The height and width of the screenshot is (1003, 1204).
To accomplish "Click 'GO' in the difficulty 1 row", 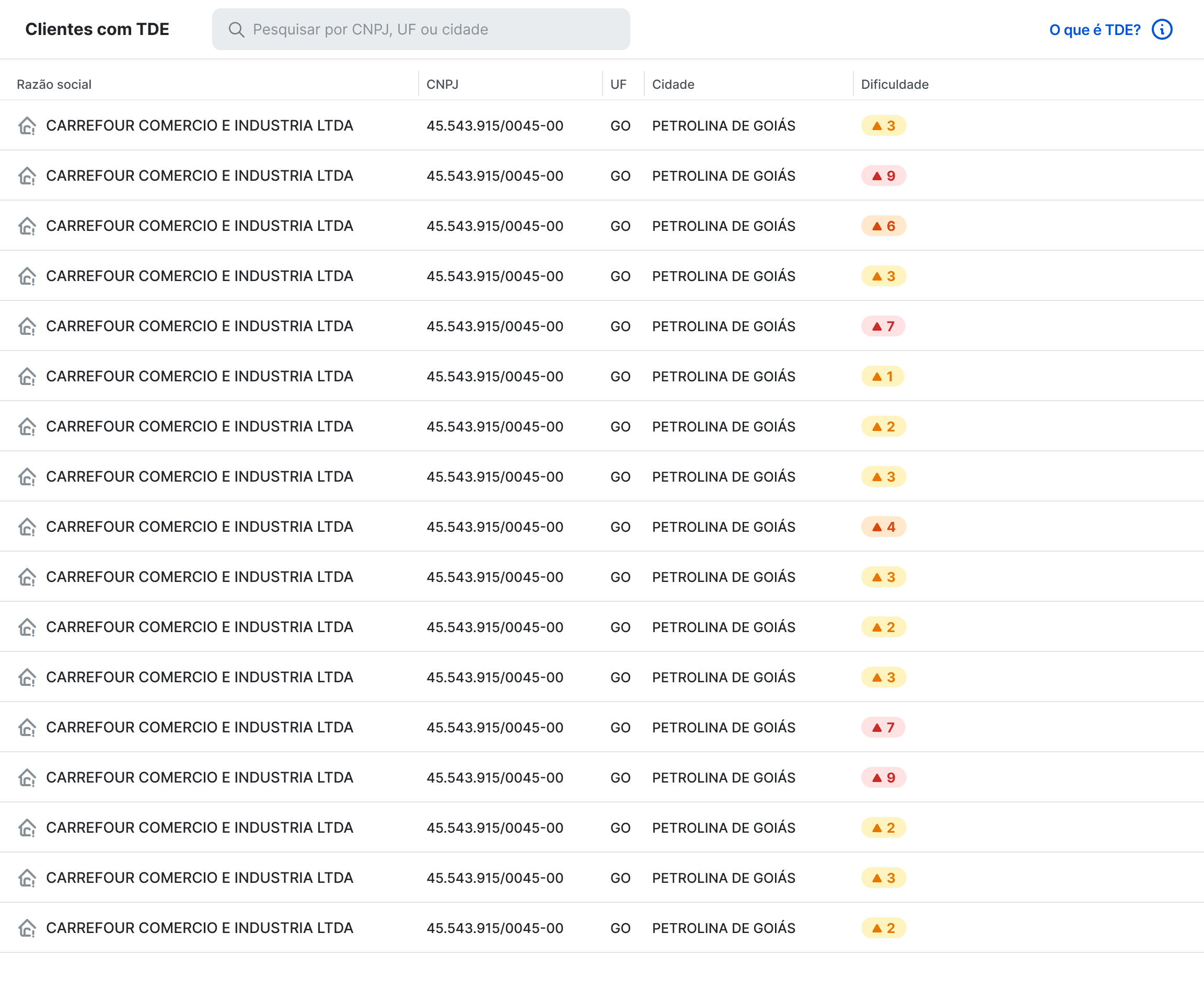I will click(x=620, y=377).
